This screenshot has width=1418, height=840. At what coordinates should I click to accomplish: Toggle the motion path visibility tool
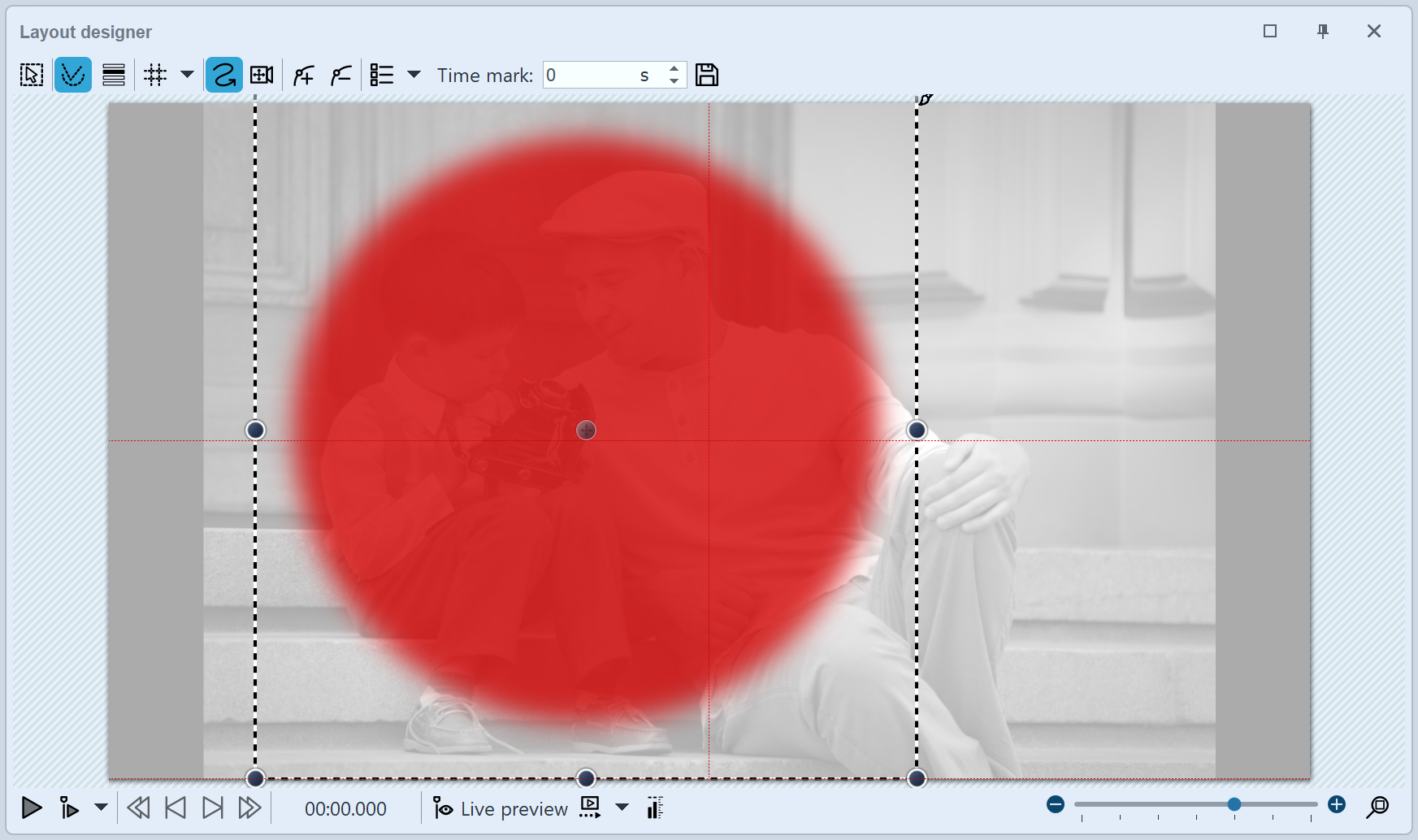point(73,74)
